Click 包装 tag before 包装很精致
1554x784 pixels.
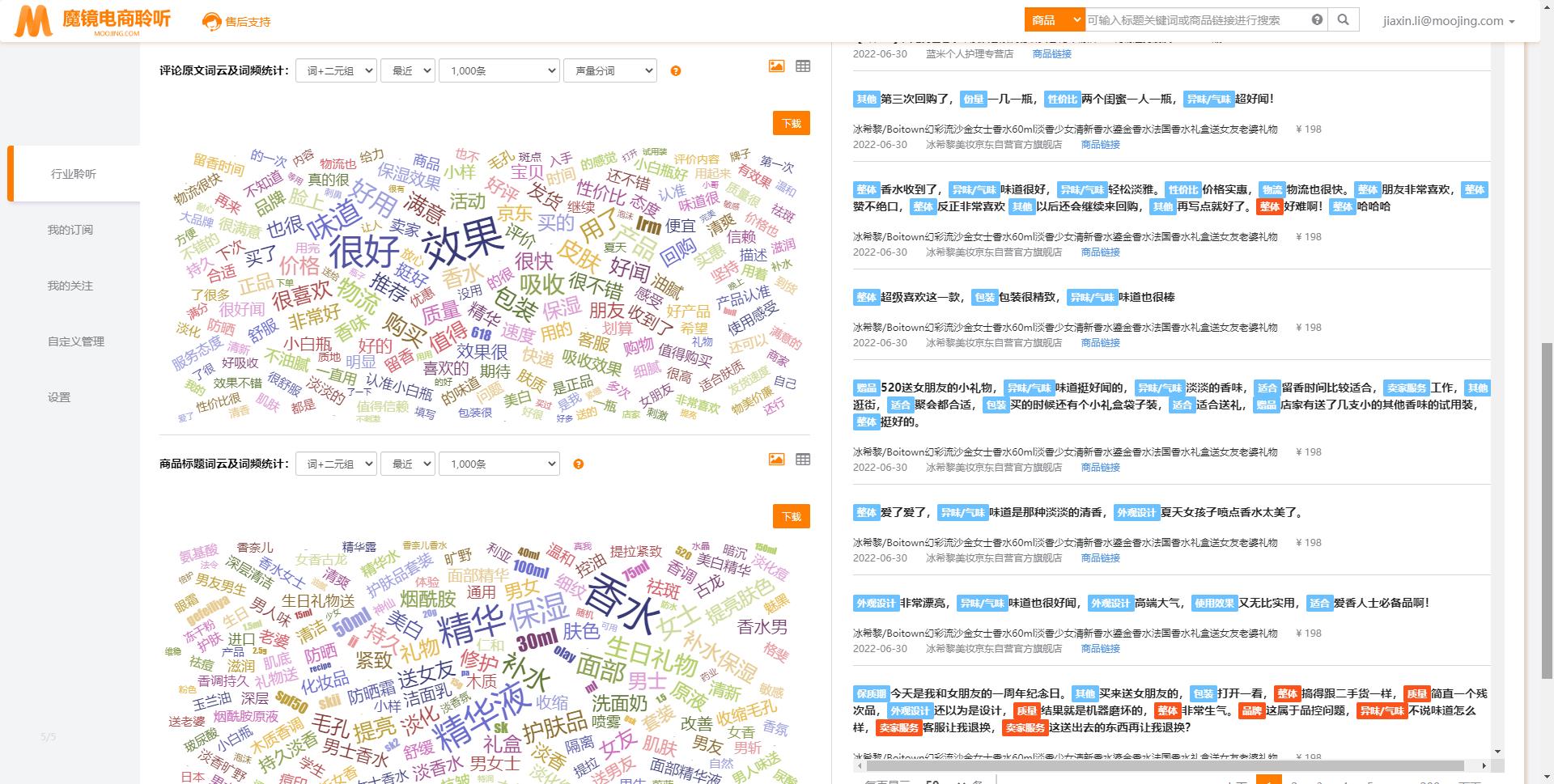coord(984,298)
